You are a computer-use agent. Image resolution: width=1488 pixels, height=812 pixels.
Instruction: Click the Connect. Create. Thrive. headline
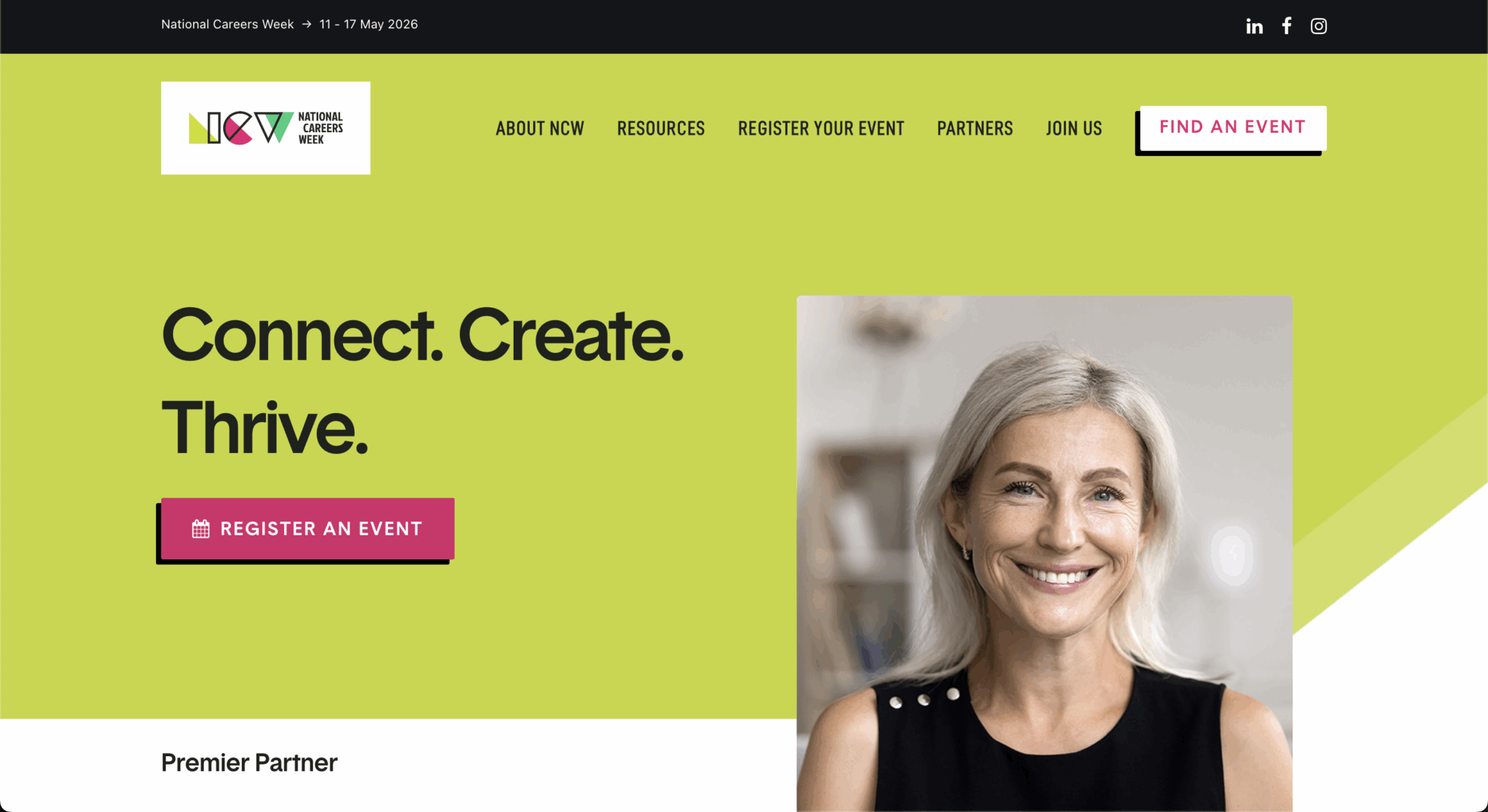(423, 381)
